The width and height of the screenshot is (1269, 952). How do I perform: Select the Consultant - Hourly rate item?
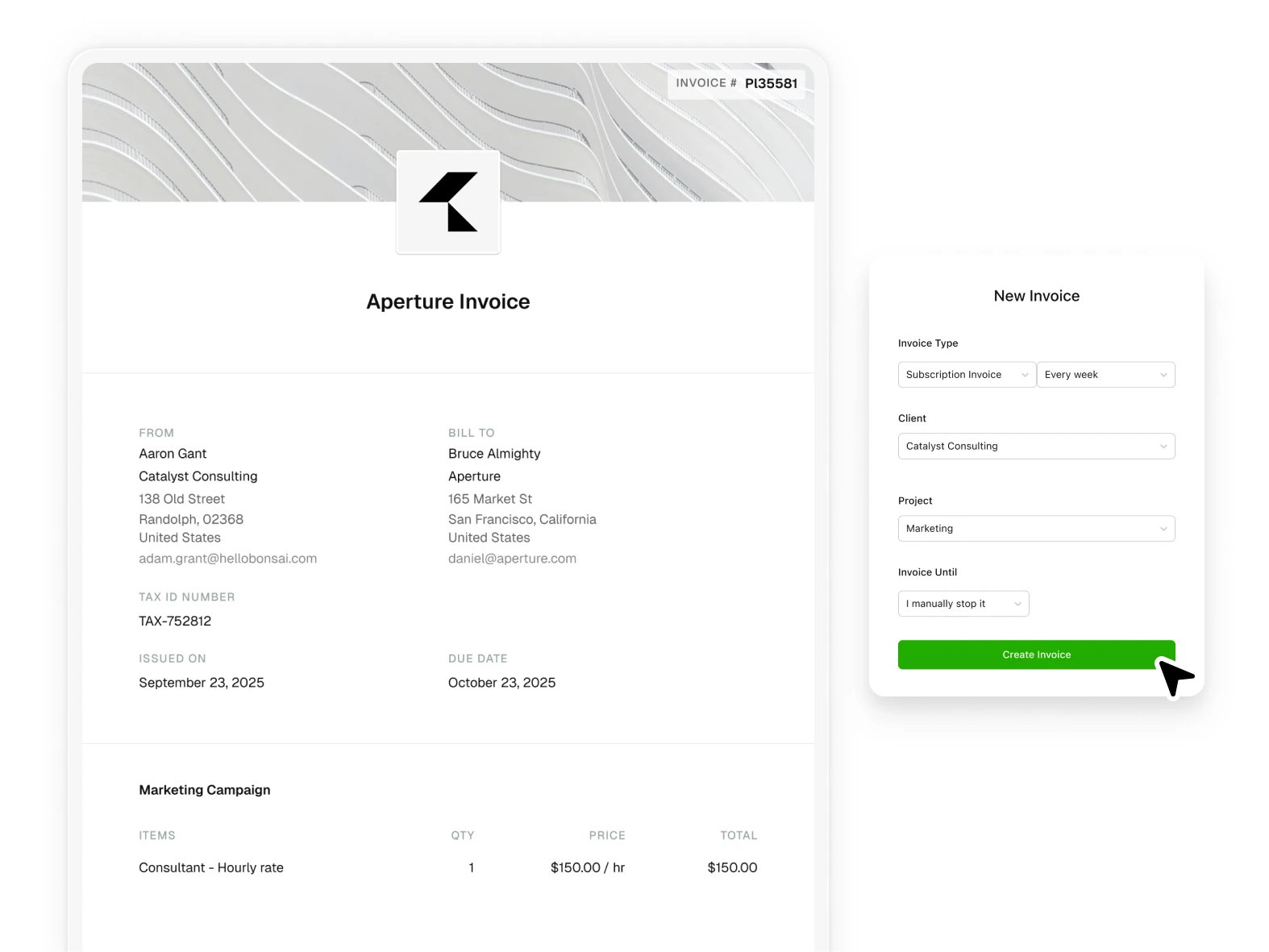tap(211, 868)
